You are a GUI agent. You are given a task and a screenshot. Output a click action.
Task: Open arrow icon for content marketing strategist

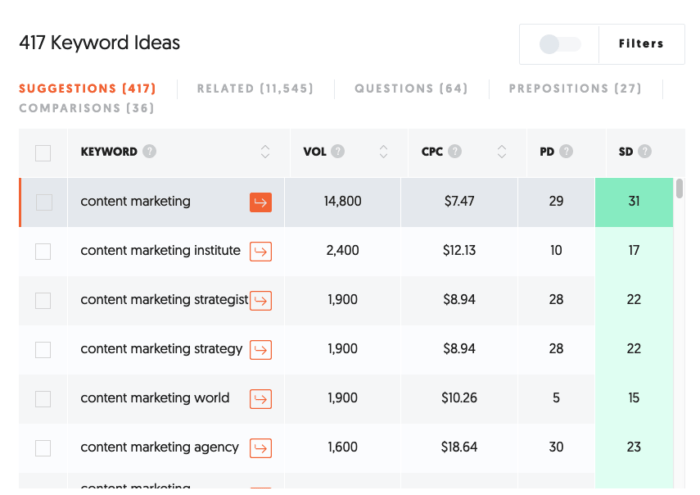(x=261, y=300)
